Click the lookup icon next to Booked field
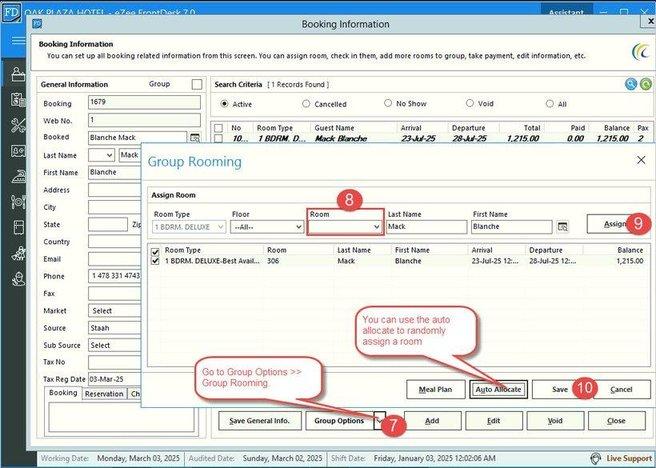 click(x=195, y=137)
